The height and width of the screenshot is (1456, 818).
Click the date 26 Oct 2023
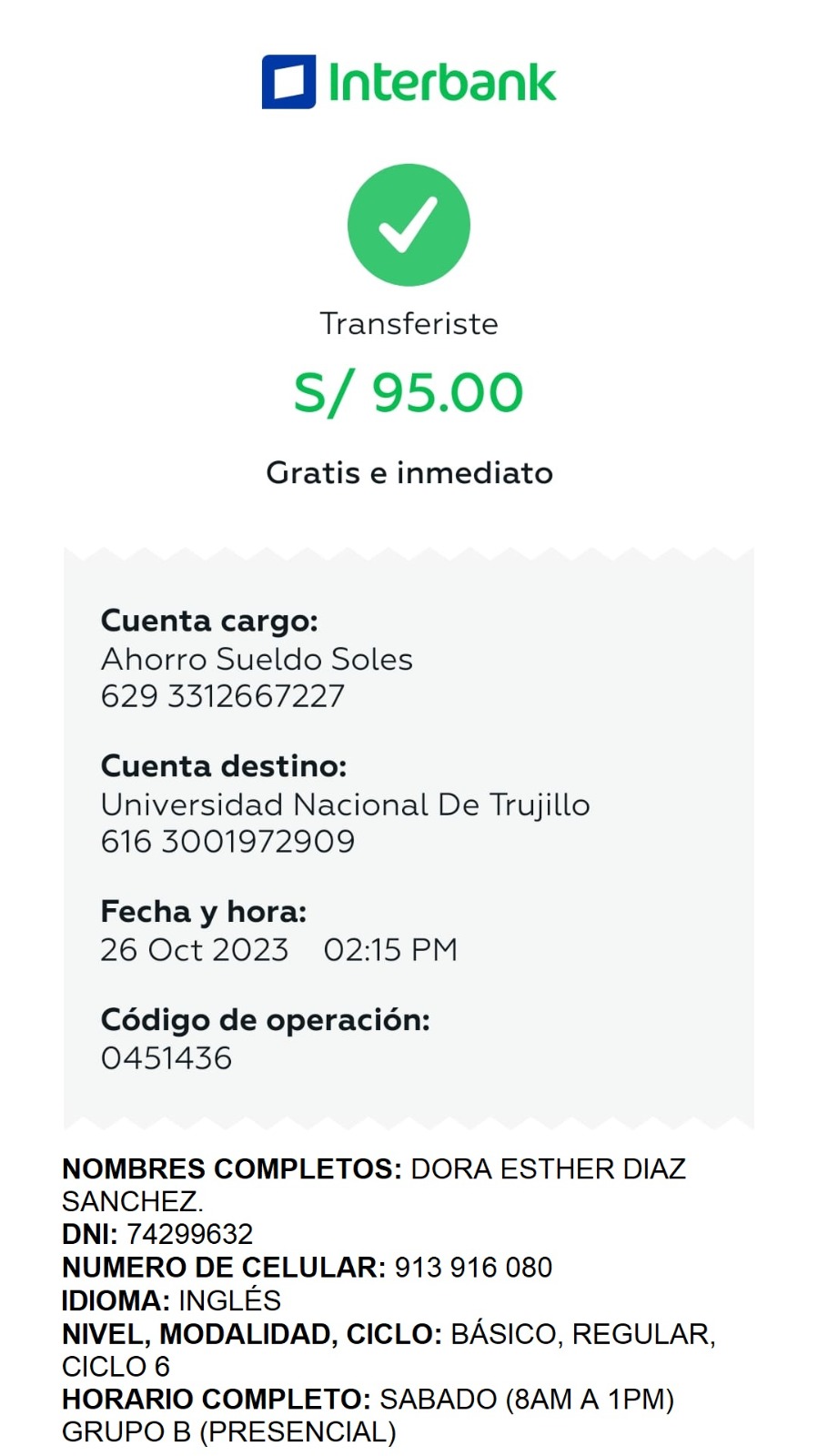coord(194,950)
